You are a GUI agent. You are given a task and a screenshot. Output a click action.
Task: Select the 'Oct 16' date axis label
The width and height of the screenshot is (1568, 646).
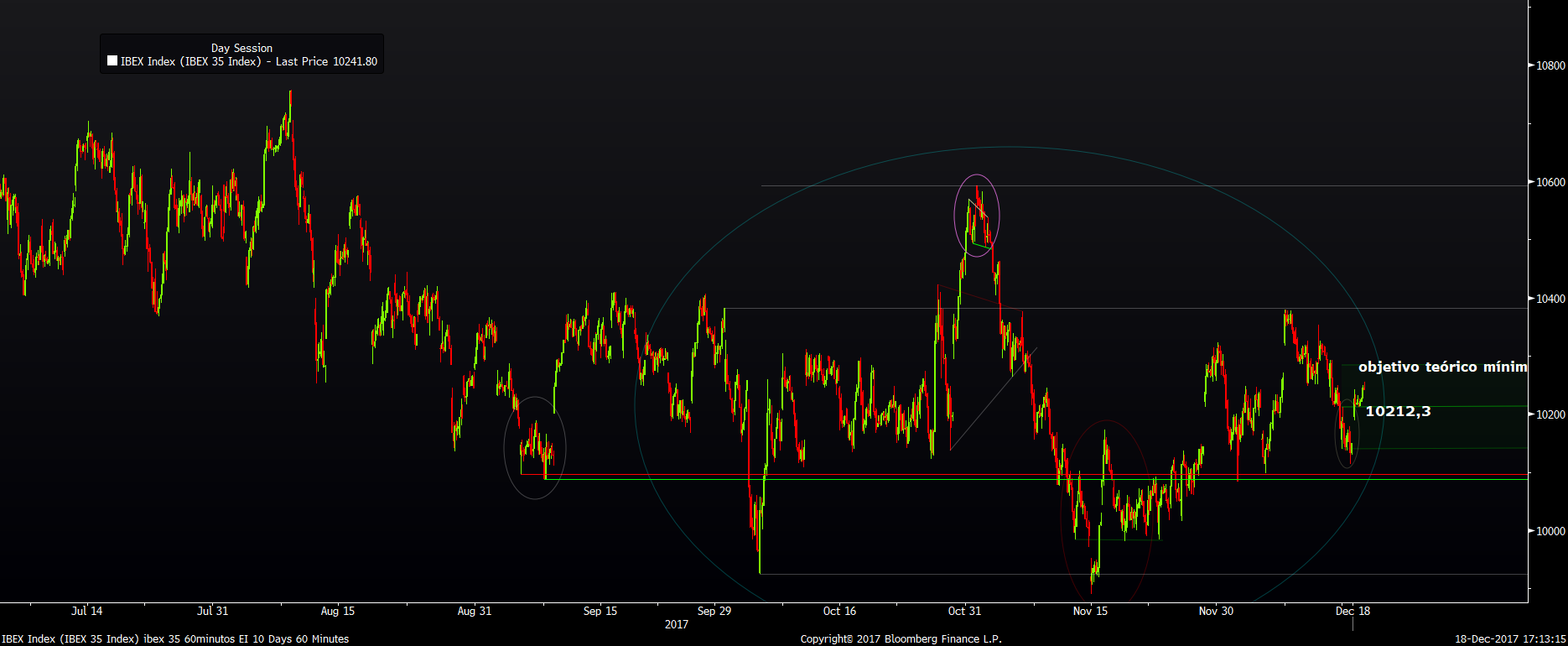(x=839, y=611)
